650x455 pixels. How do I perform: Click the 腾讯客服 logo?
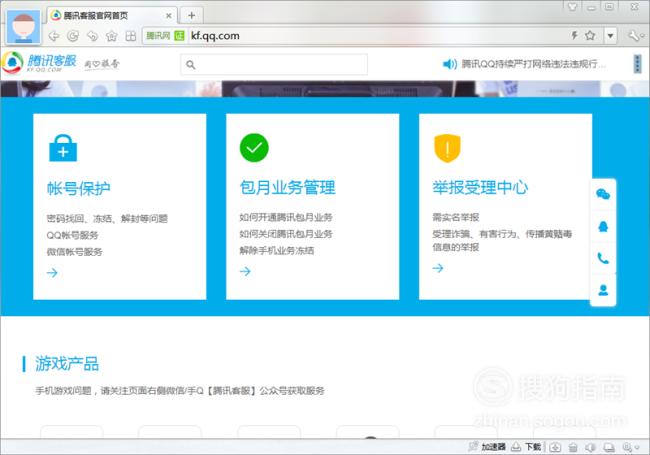coord(40,63)
